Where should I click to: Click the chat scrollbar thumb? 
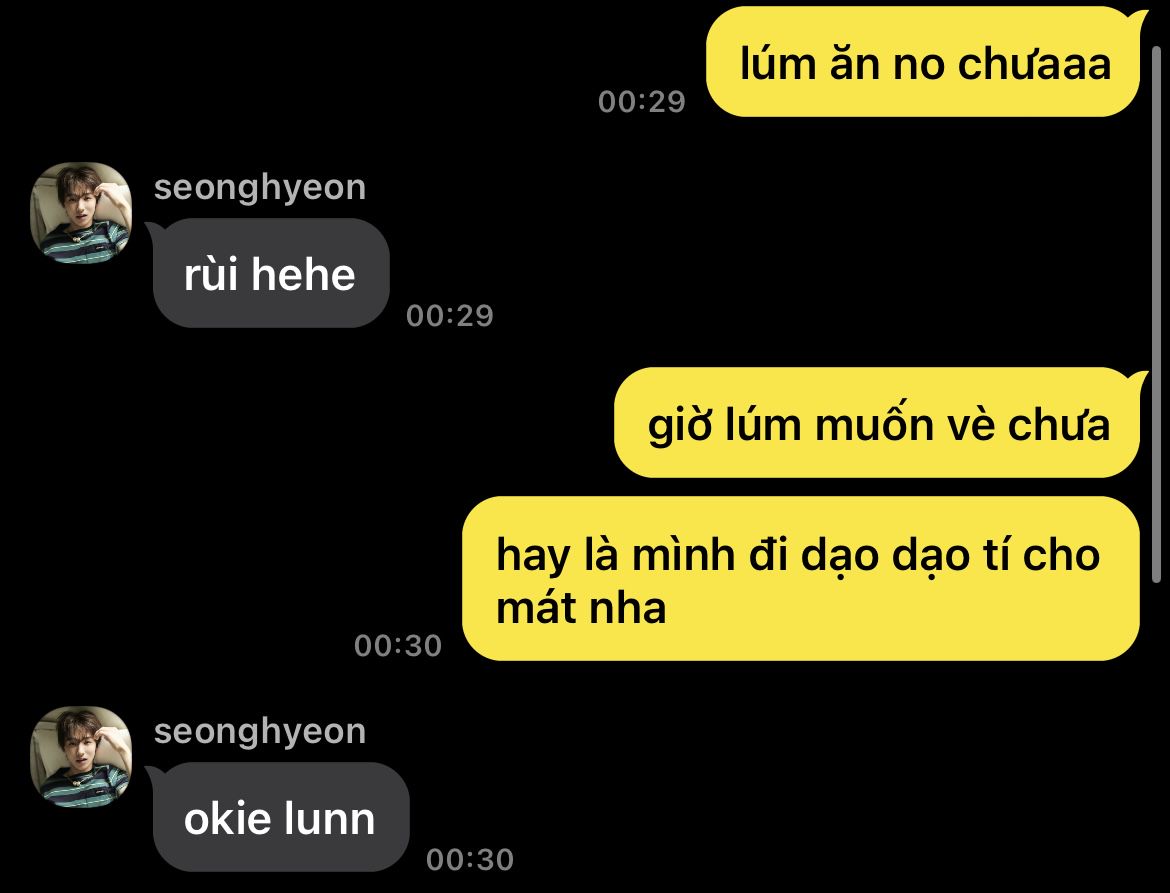coord(1157,313)
